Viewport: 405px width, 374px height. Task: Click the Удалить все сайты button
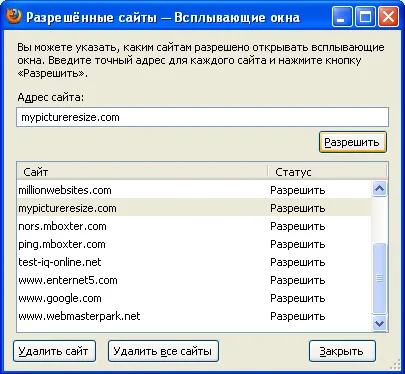click(163, 351)
